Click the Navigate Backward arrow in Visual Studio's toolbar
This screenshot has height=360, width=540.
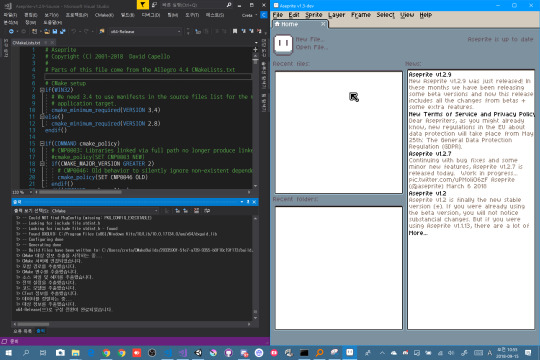tap(11, 31)
